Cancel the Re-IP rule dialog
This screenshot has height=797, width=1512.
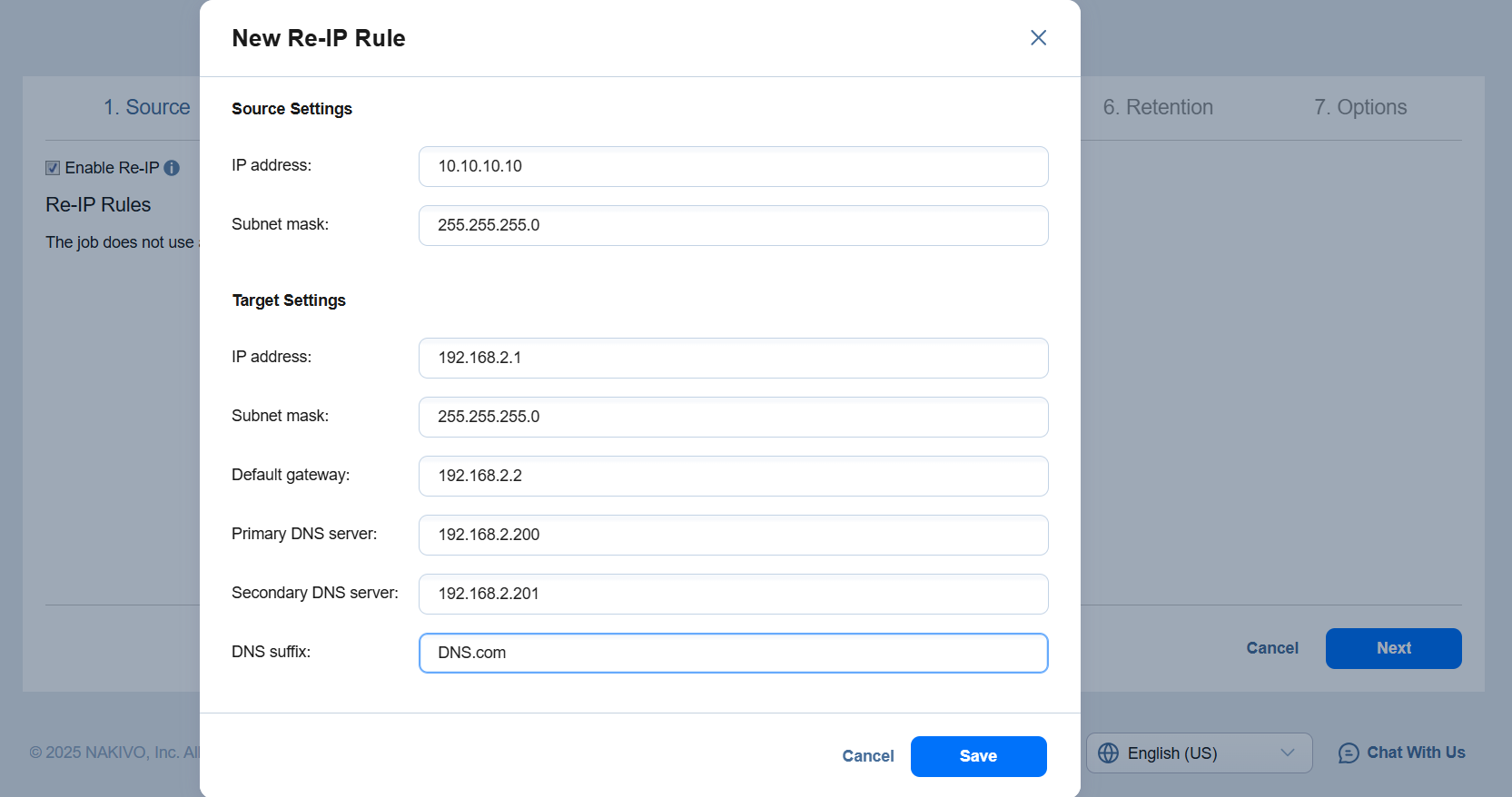867,756
